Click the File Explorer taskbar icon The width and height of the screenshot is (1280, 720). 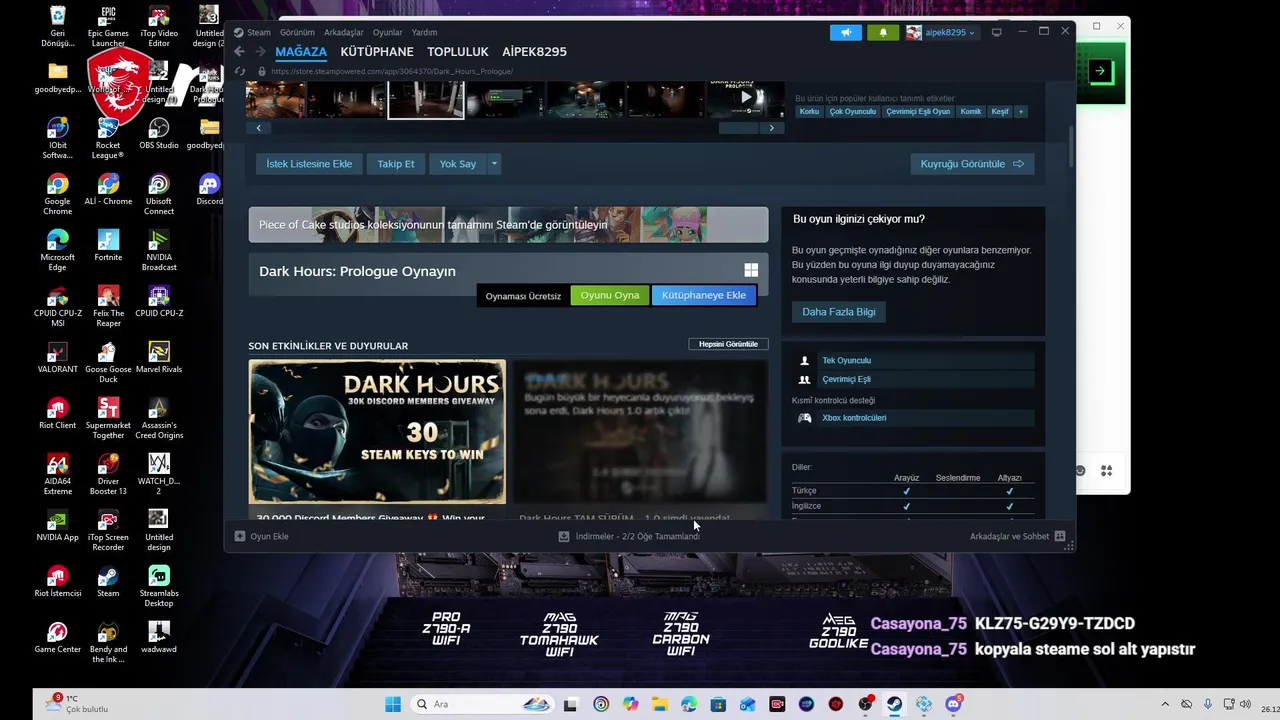tap(660, 704)
